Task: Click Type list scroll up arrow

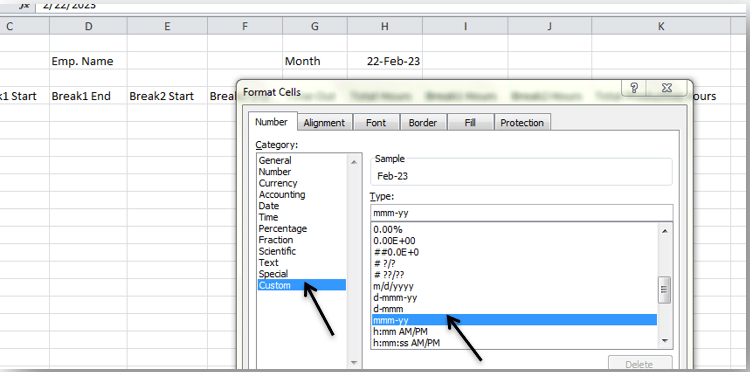Action: coord(664,231)
